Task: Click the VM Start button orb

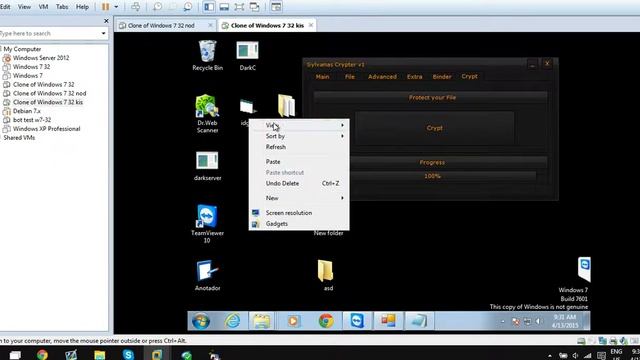Action: pos(201,321)
